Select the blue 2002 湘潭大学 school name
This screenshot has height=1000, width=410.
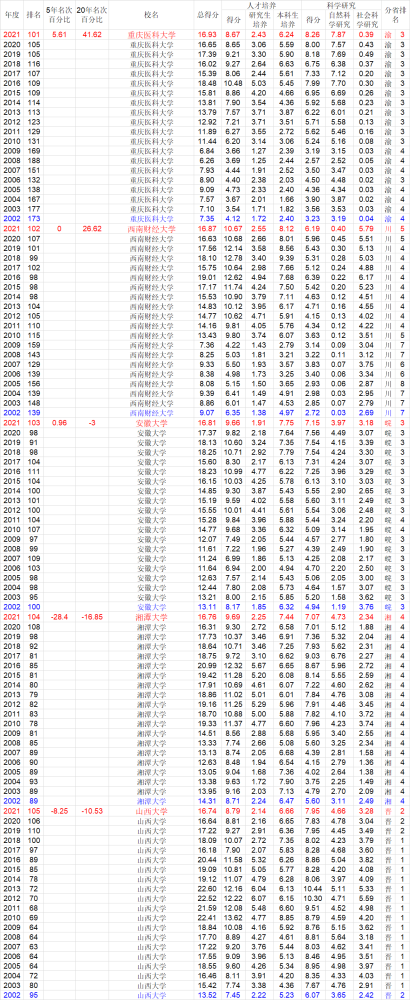pyautogui.click(x=152, y=800)
